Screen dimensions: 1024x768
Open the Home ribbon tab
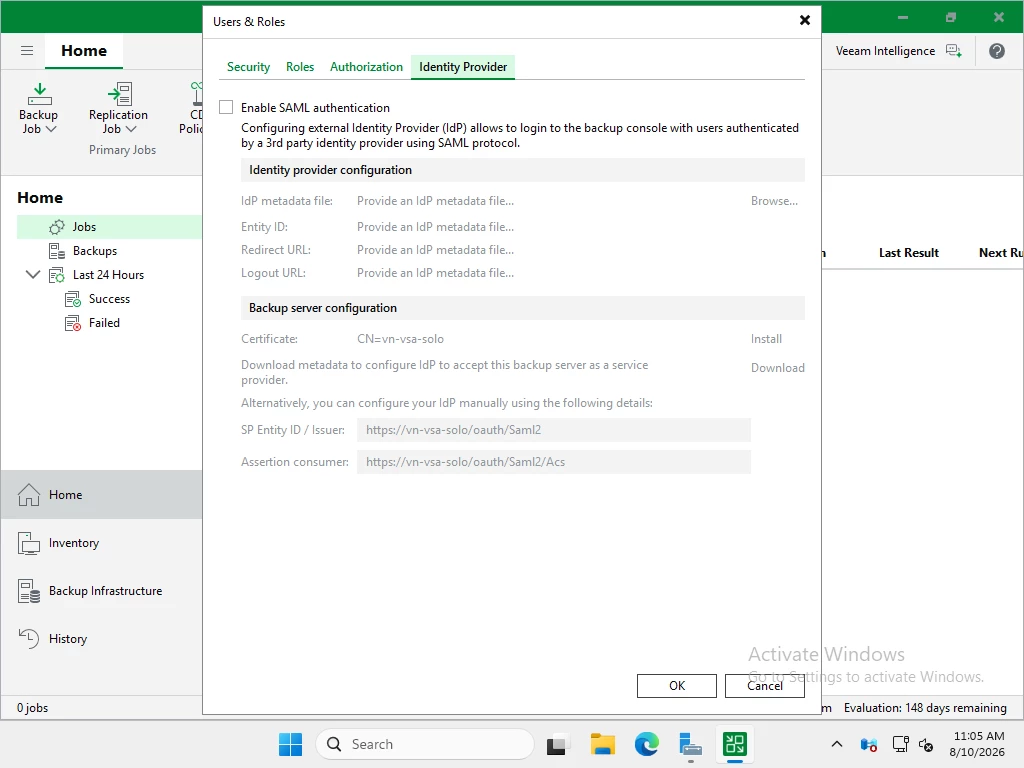click(84, 50)
